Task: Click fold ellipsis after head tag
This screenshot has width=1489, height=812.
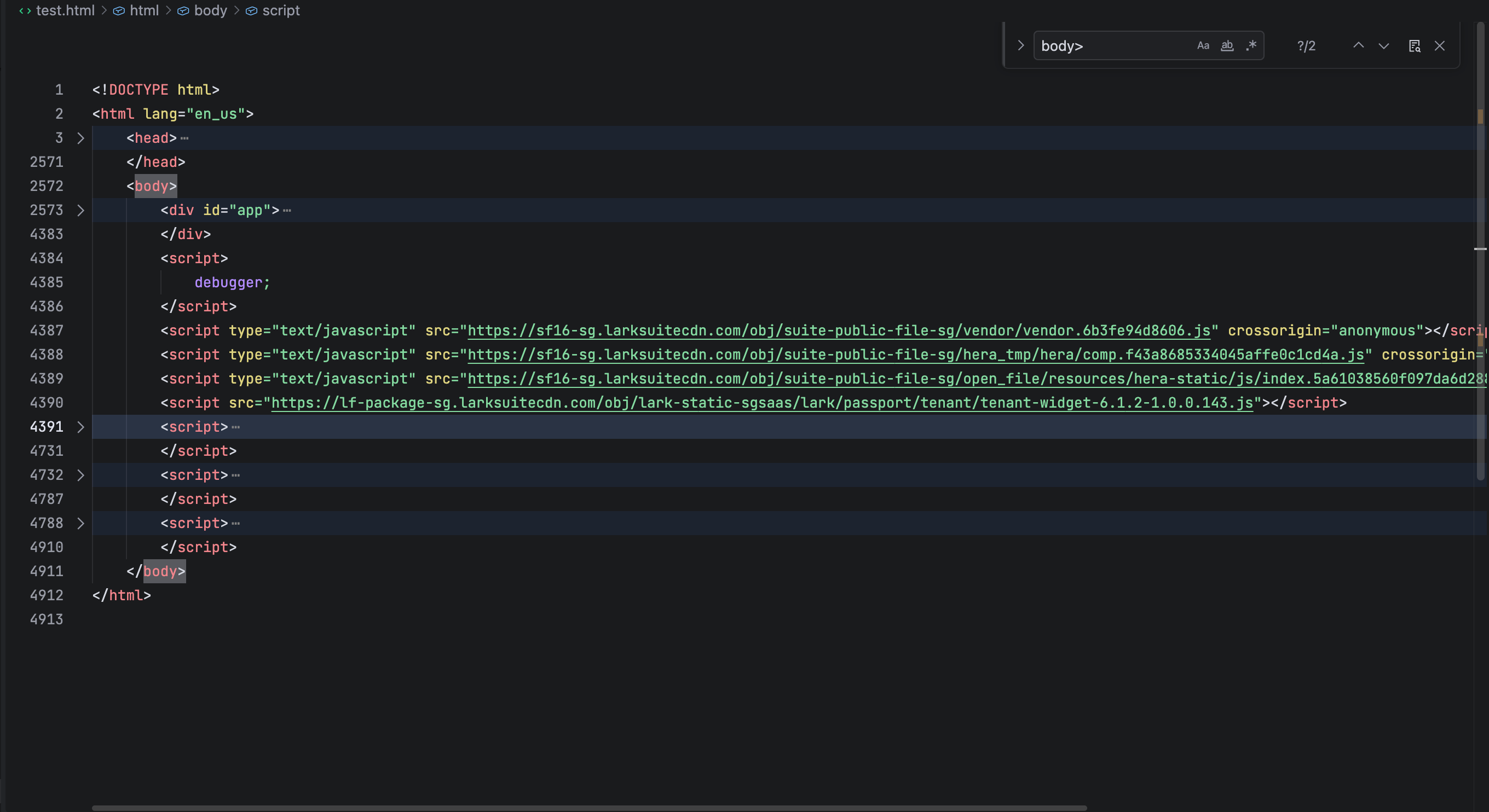Action: 184,138
